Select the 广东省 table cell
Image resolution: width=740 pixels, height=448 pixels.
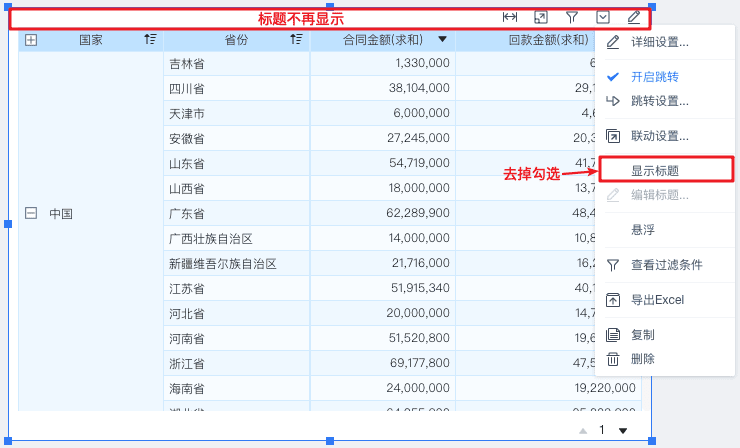[236, 213]
